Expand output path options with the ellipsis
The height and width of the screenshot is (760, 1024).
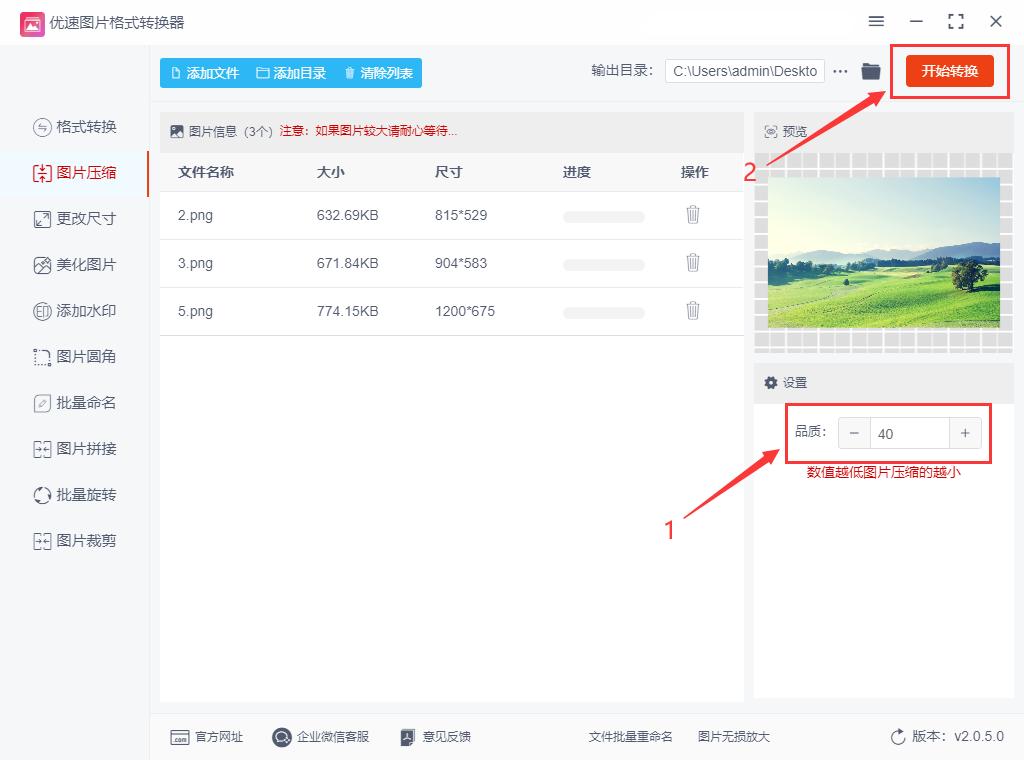tap(840, 71)
